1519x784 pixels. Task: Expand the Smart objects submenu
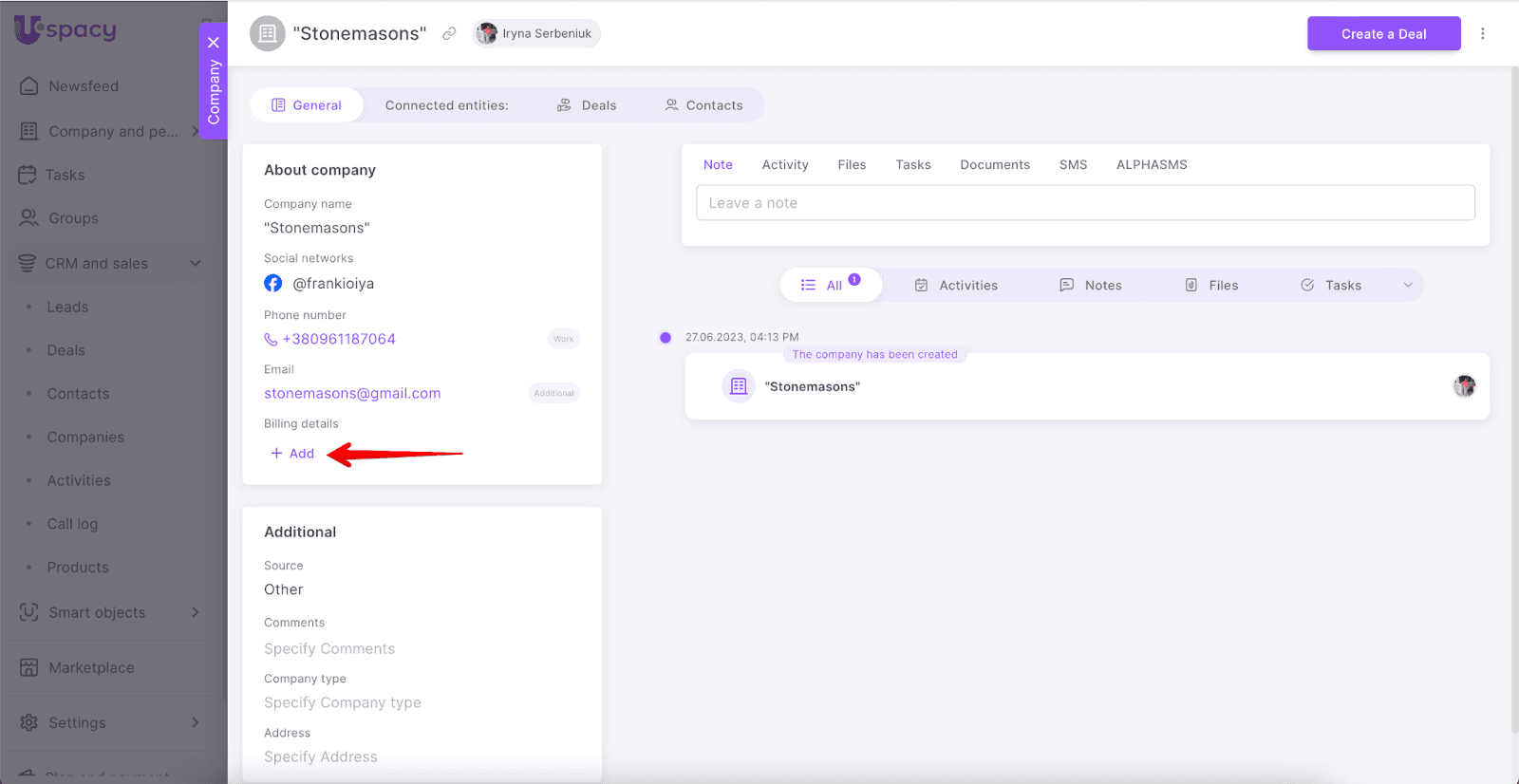[195, 612]
